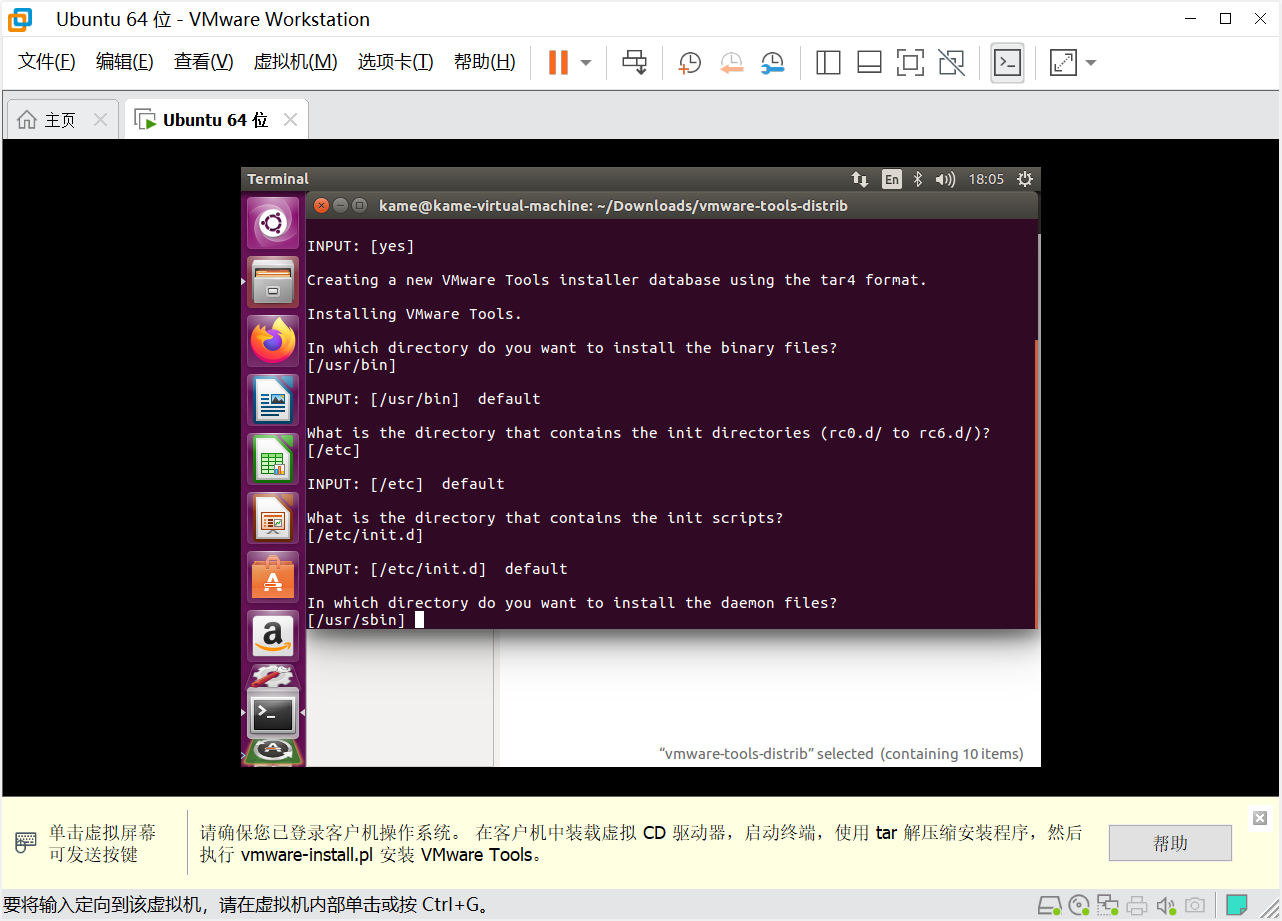Click the sound card status icon

(x=1165, y=906)
